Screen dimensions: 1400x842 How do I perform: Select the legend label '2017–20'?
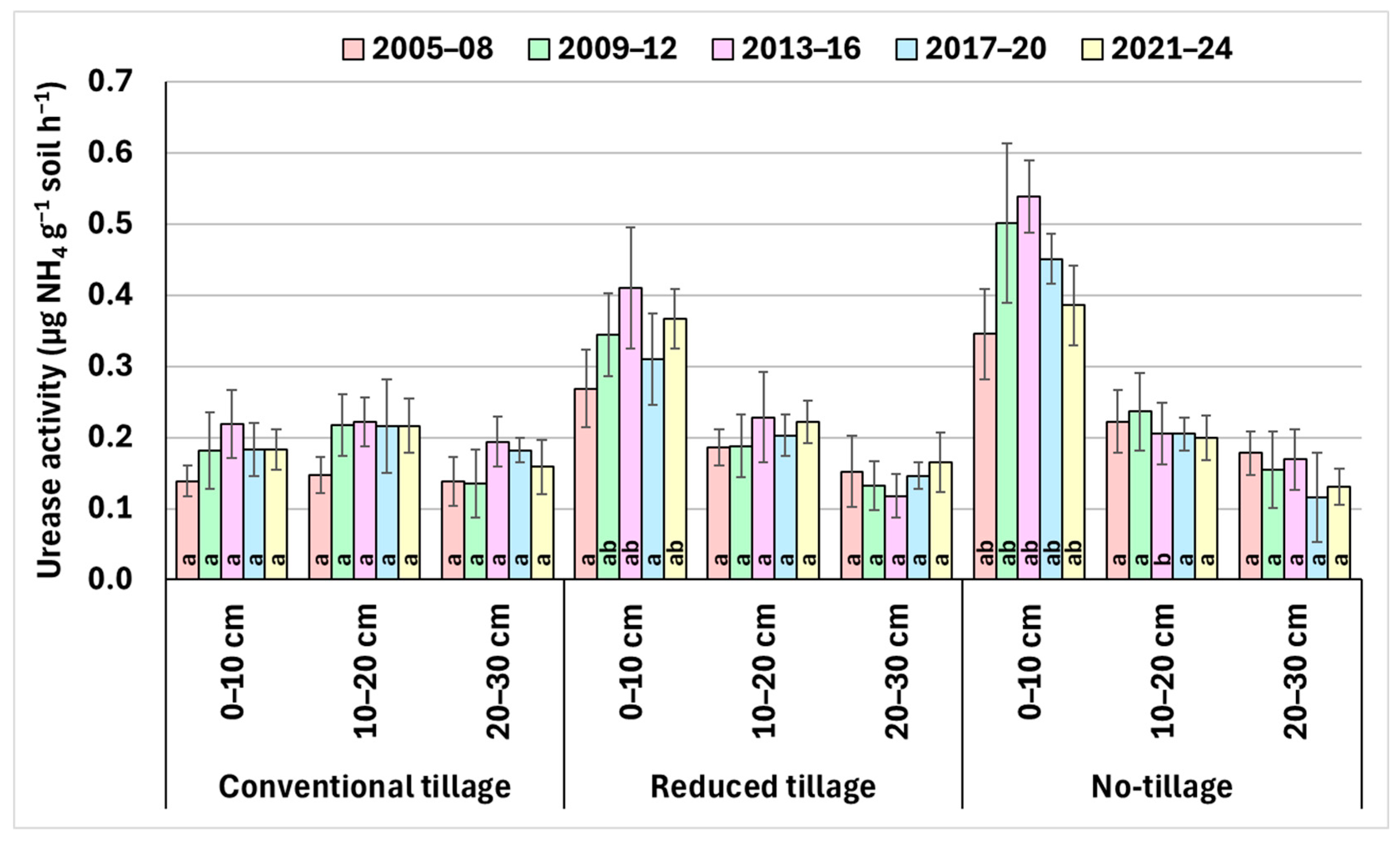point(986,49)
